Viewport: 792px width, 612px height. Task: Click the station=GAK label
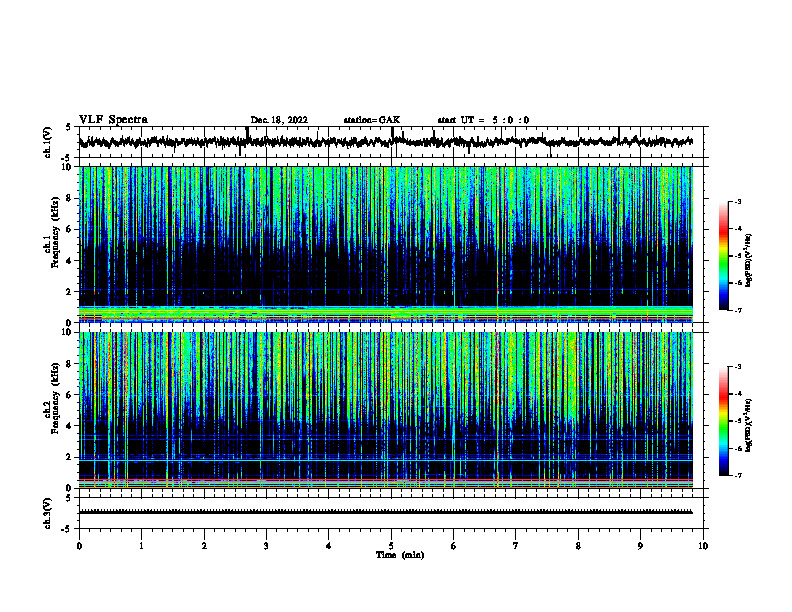[x=372, y=120]
